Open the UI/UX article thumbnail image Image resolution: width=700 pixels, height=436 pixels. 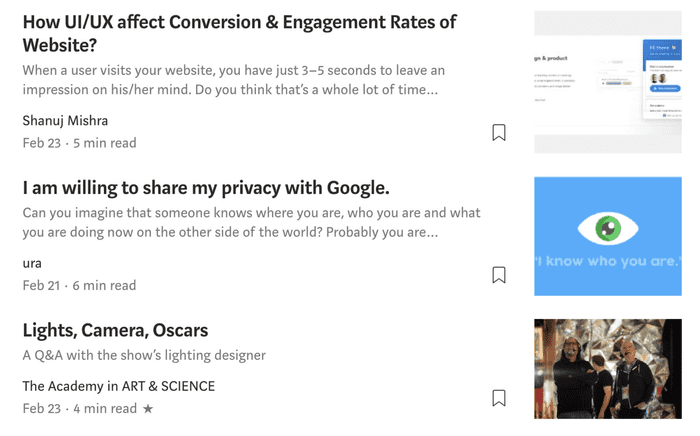coord(607,82)
